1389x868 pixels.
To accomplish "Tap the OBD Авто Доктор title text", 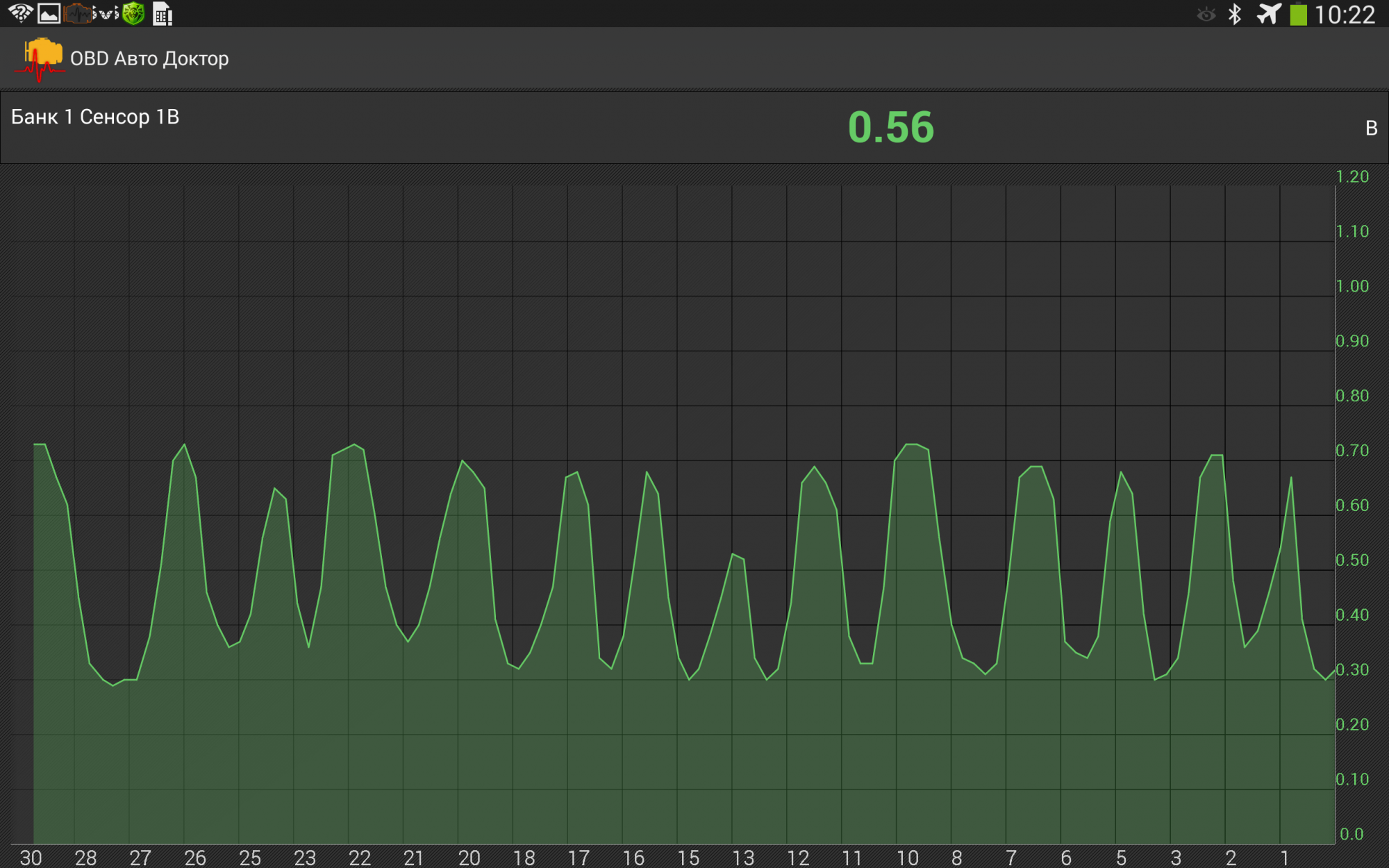I will coord(149,59).
